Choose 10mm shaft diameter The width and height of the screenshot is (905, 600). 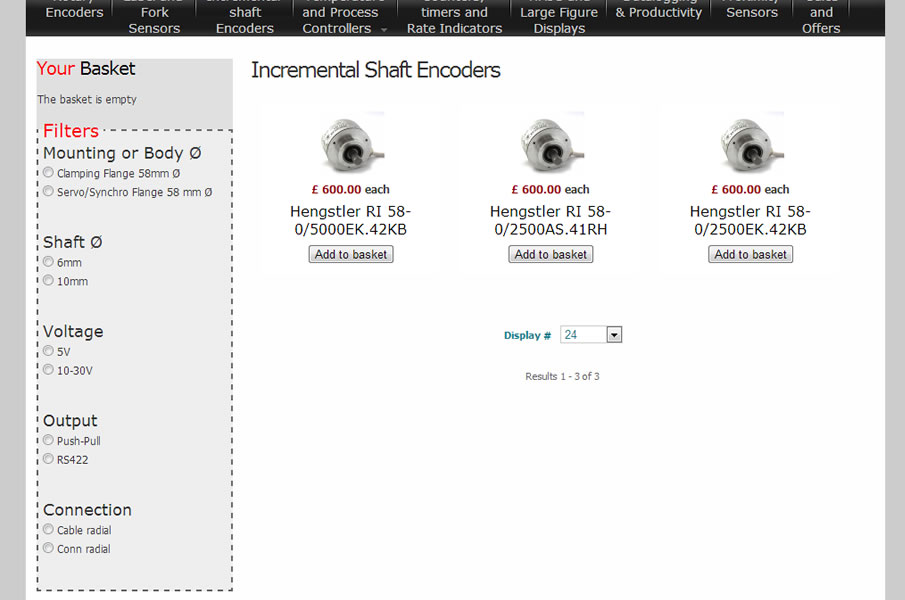point(48,280)
